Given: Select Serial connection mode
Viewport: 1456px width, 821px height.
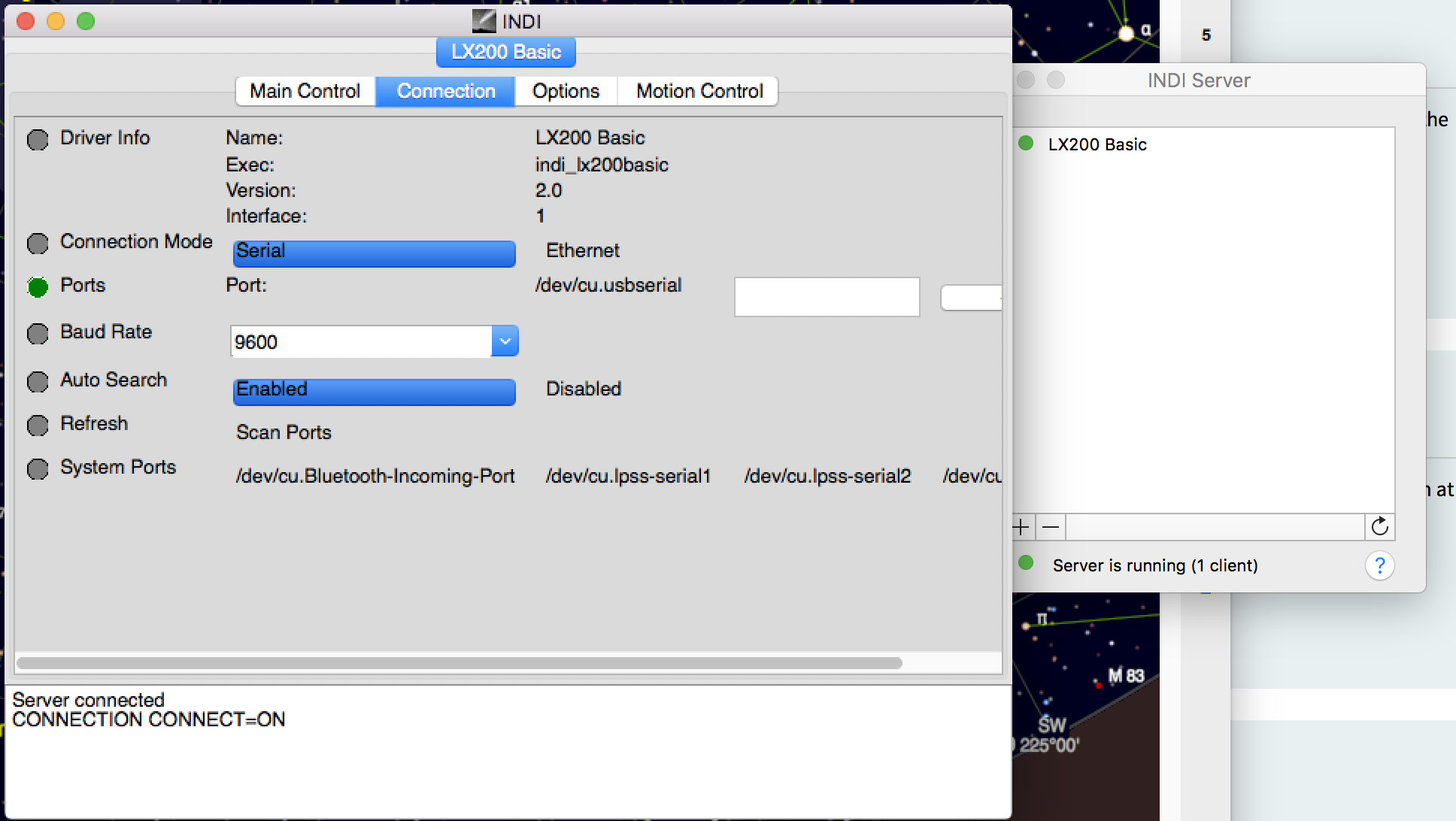Looking at the screenshot, I should click(x=375, y=253).
